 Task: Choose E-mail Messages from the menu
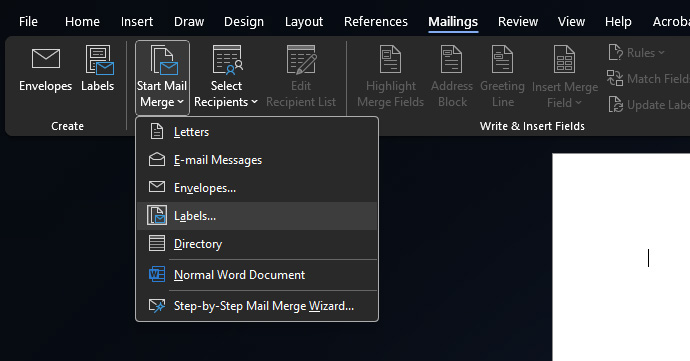click(257, 160)
